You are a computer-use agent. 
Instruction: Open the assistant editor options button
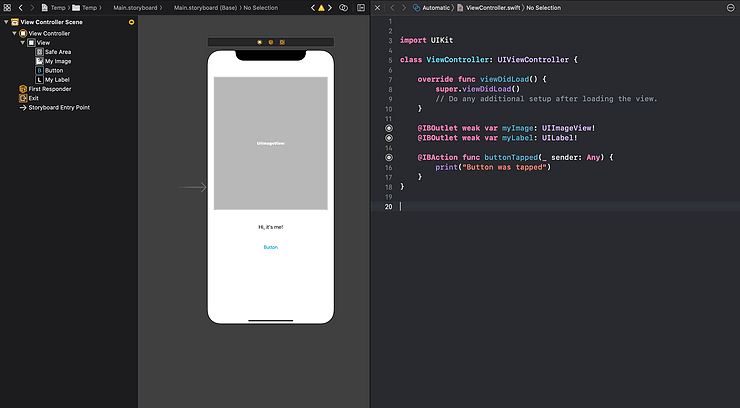344,7
